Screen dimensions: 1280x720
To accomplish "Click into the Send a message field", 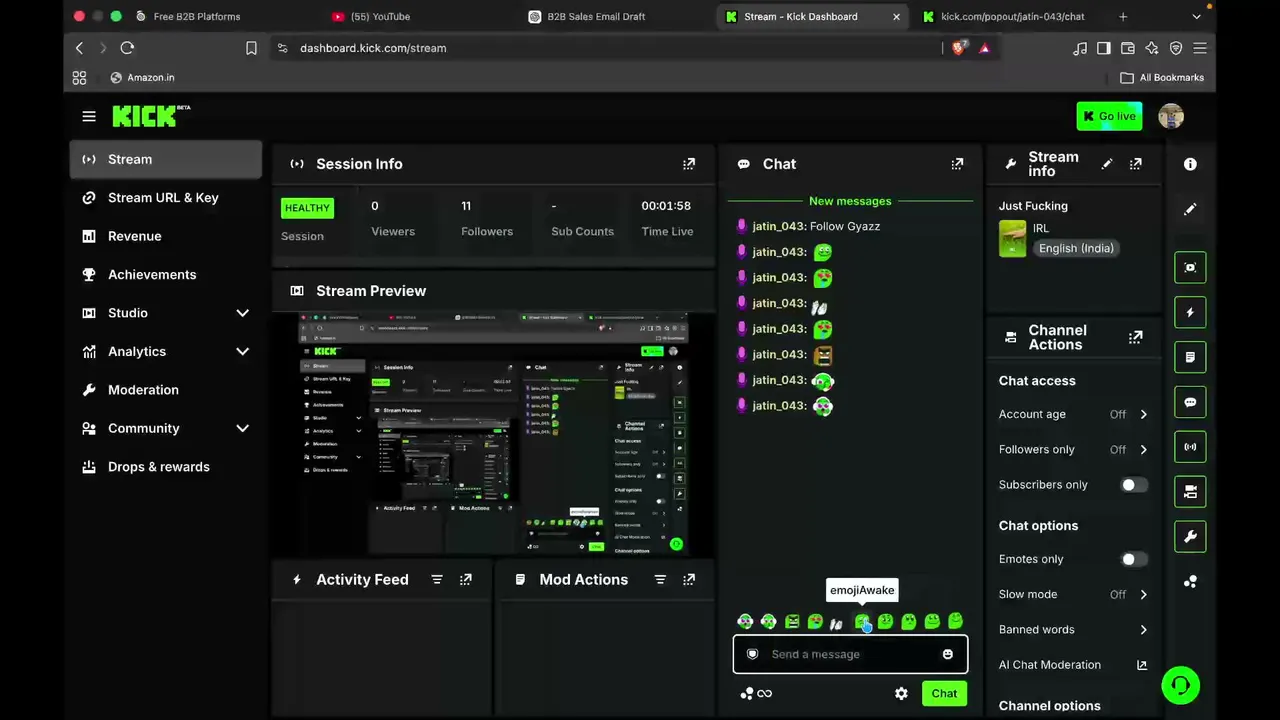I will pos(850,655).
